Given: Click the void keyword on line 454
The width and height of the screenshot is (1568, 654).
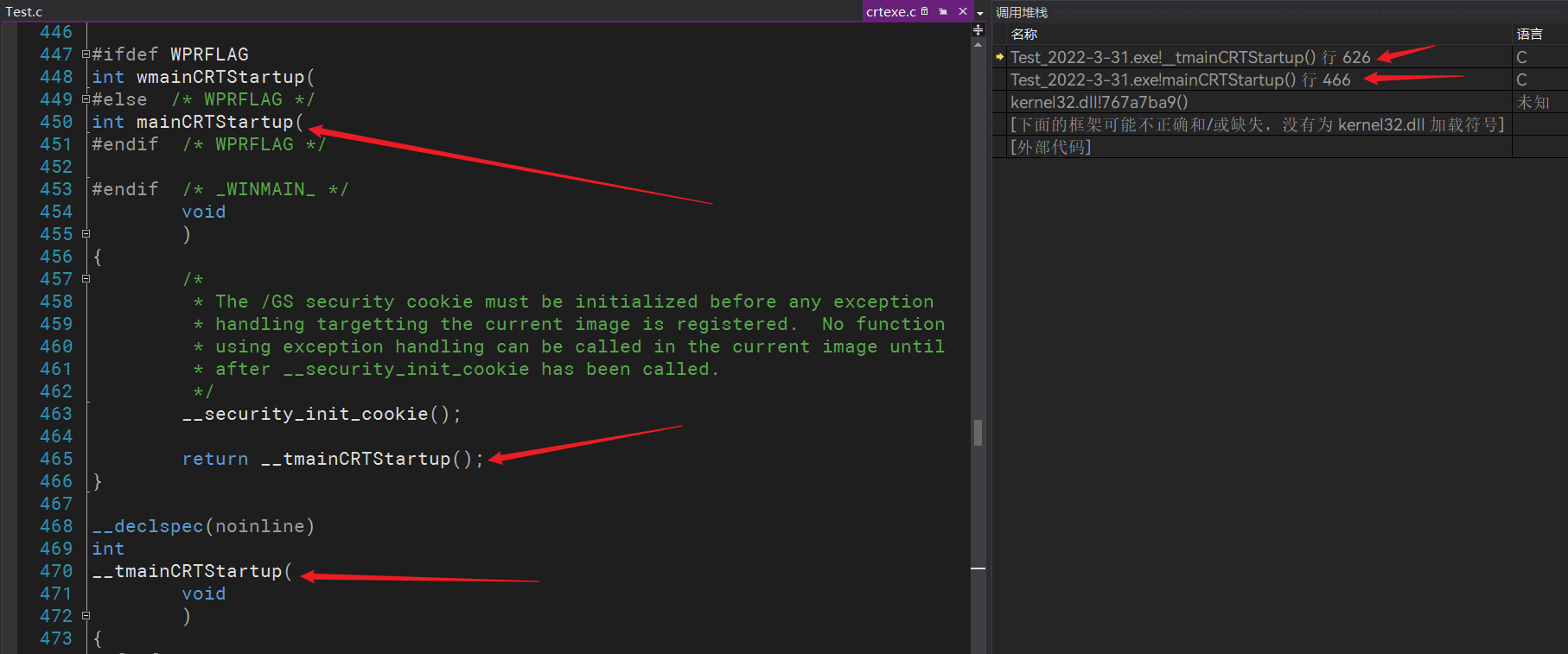Looking at the screenshot, I should (204, 212).
